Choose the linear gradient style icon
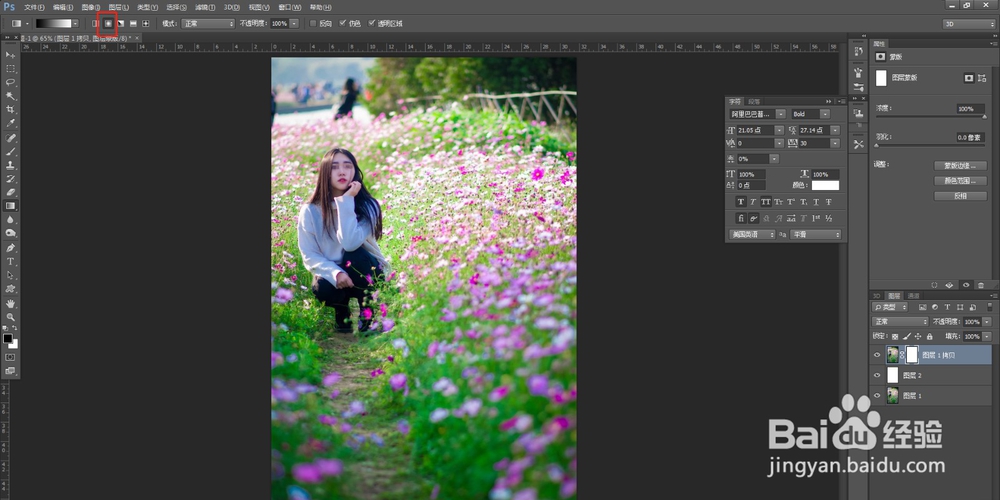The height and width of the screenshot is (500, 1000). click(95, 24)
